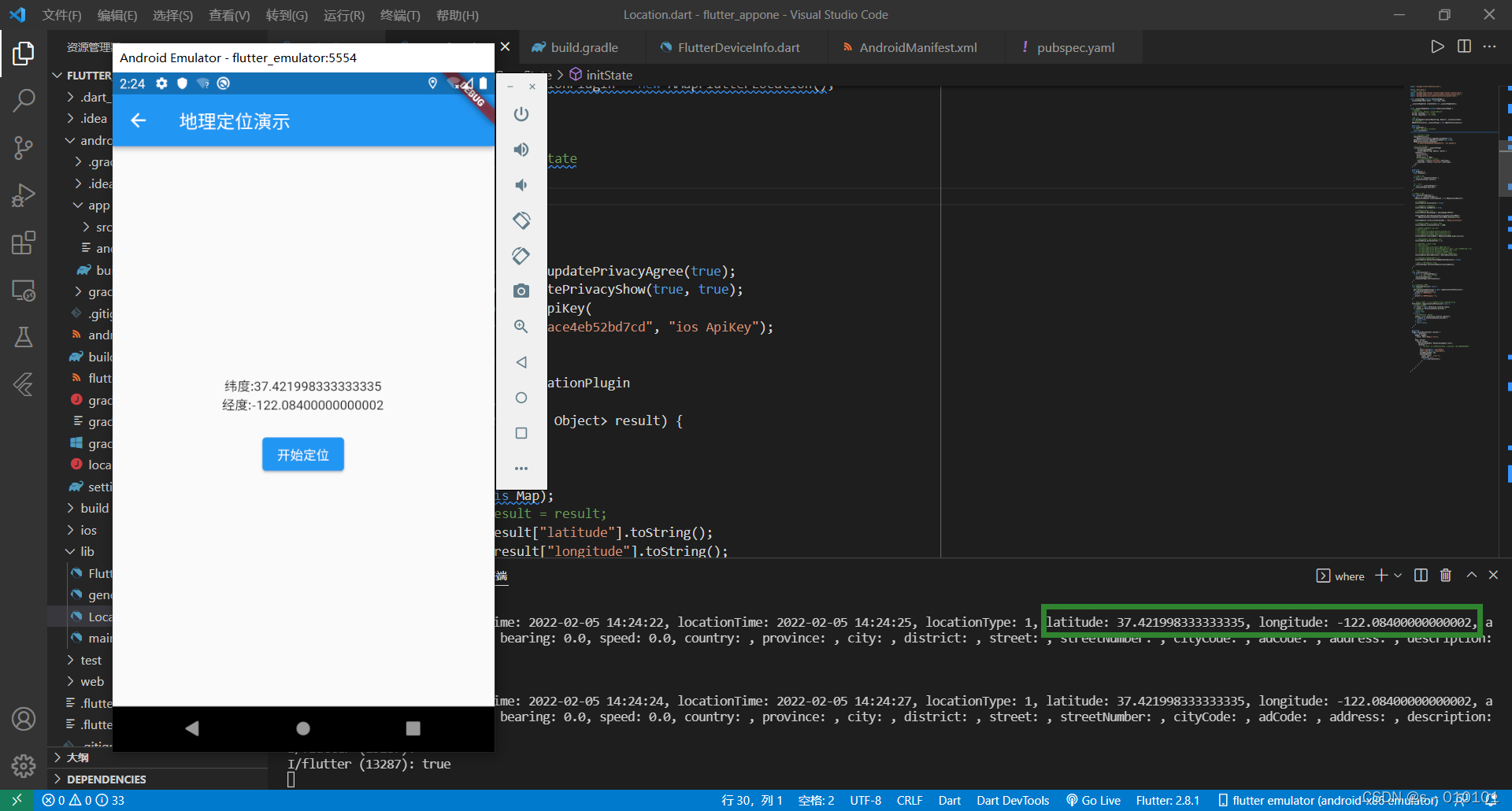
Task: Open the 运行(R) menu
Action: pyautogui.click(x=343, y=15)
